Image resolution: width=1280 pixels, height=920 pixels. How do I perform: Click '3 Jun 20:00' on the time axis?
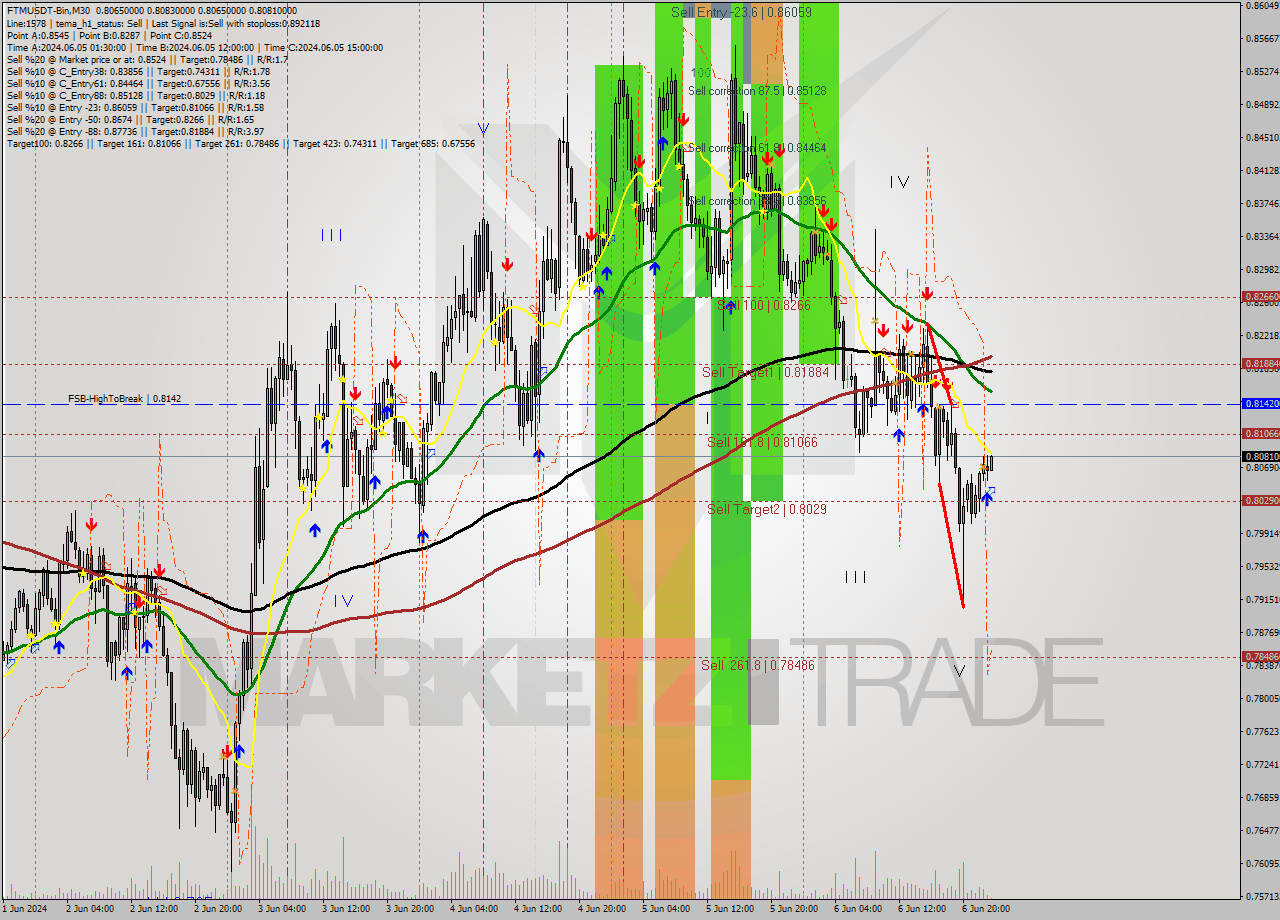pos(409,909)
